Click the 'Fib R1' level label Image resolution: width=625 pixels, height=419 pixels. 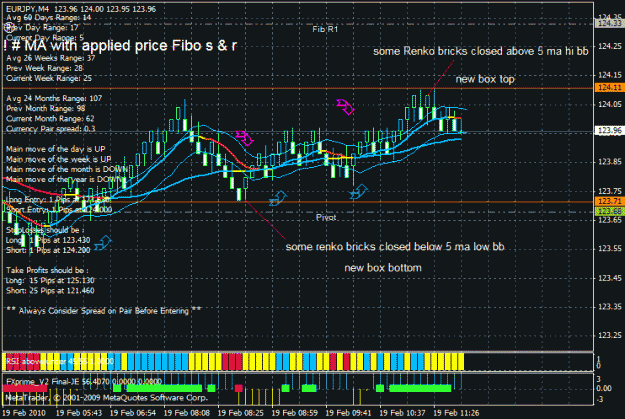pos(325,30)
